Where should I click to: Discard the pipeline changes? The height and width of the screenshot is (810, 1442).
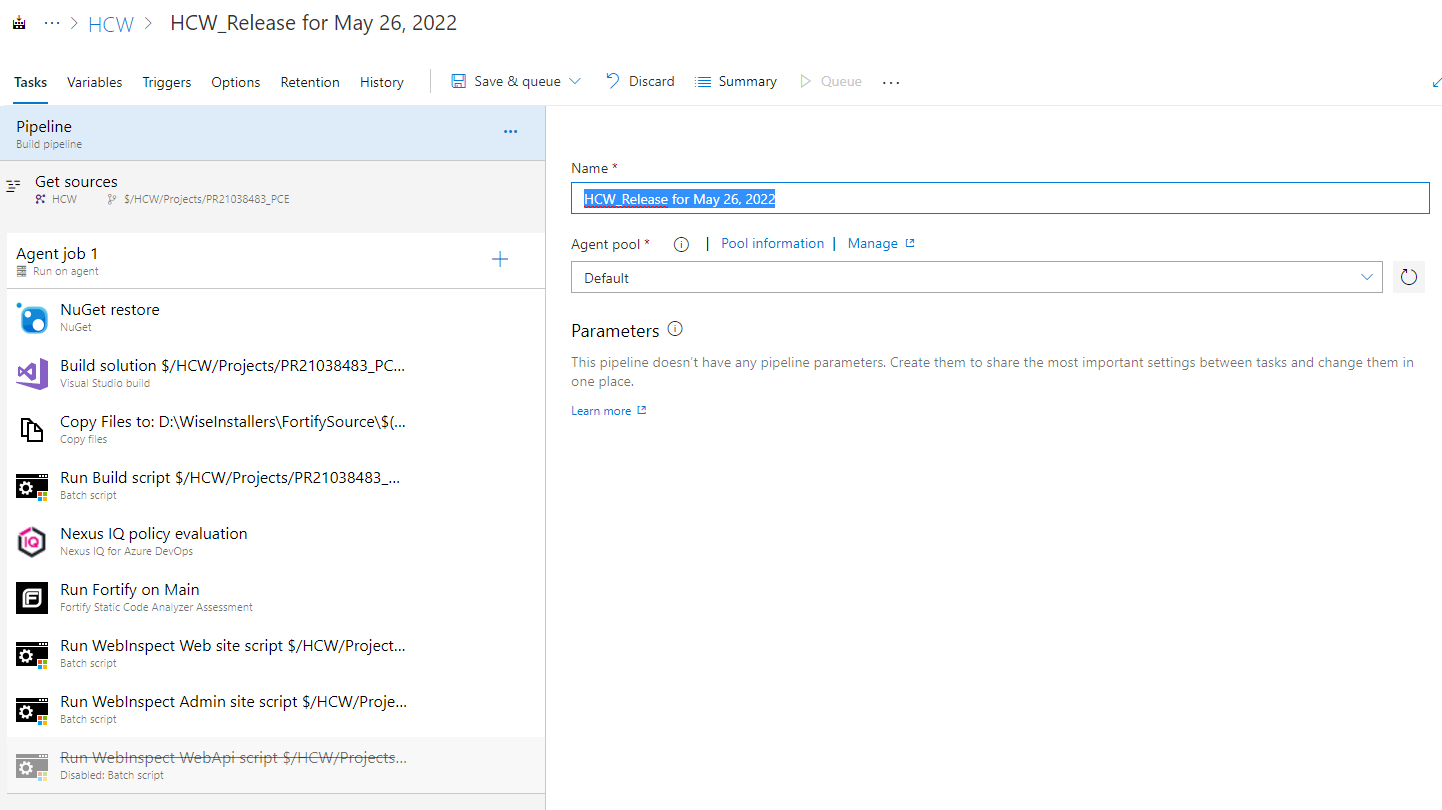(640, 81)
